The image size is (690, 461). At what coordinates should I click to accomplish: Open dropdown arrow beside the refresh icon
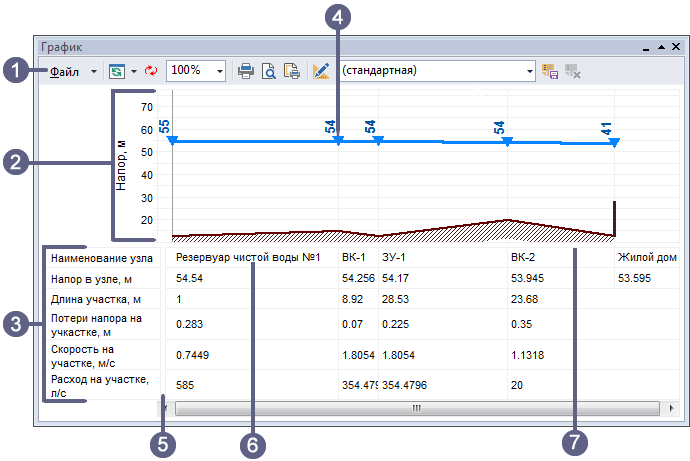click(x=133, y=71)
